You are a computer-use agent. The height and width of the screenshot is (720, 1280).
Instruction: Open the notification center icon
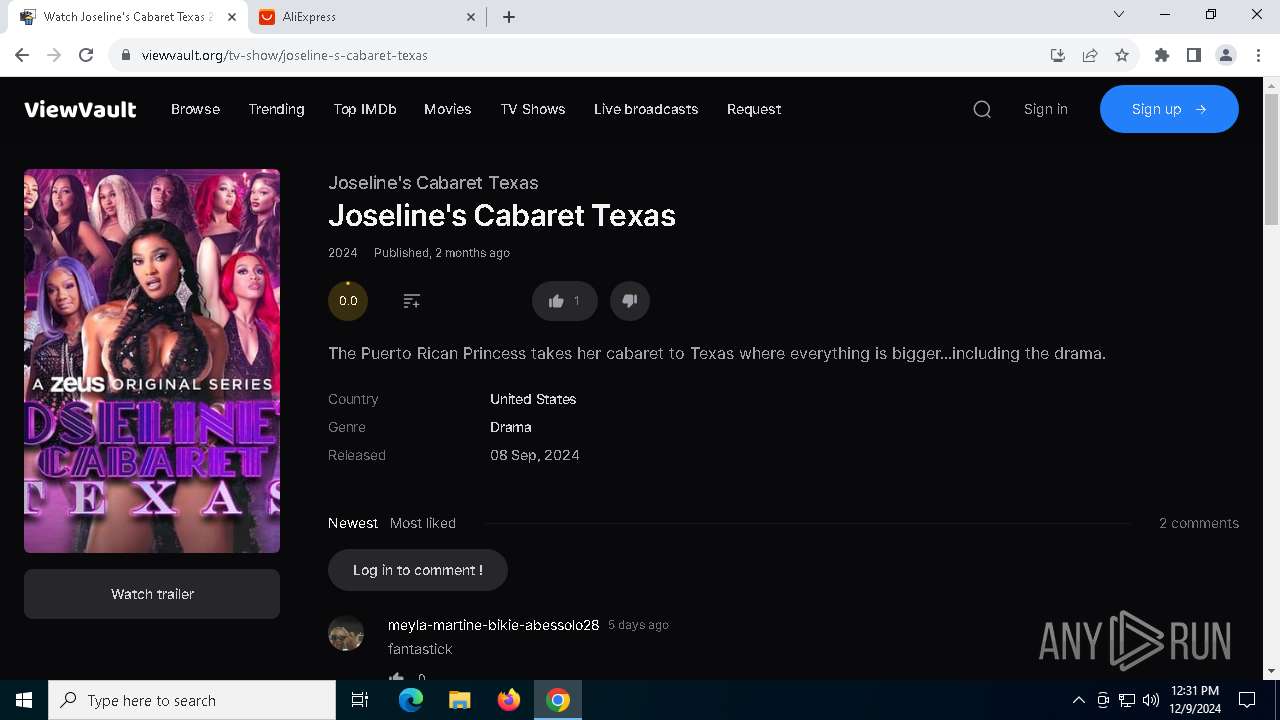[x=1247, y=700]
